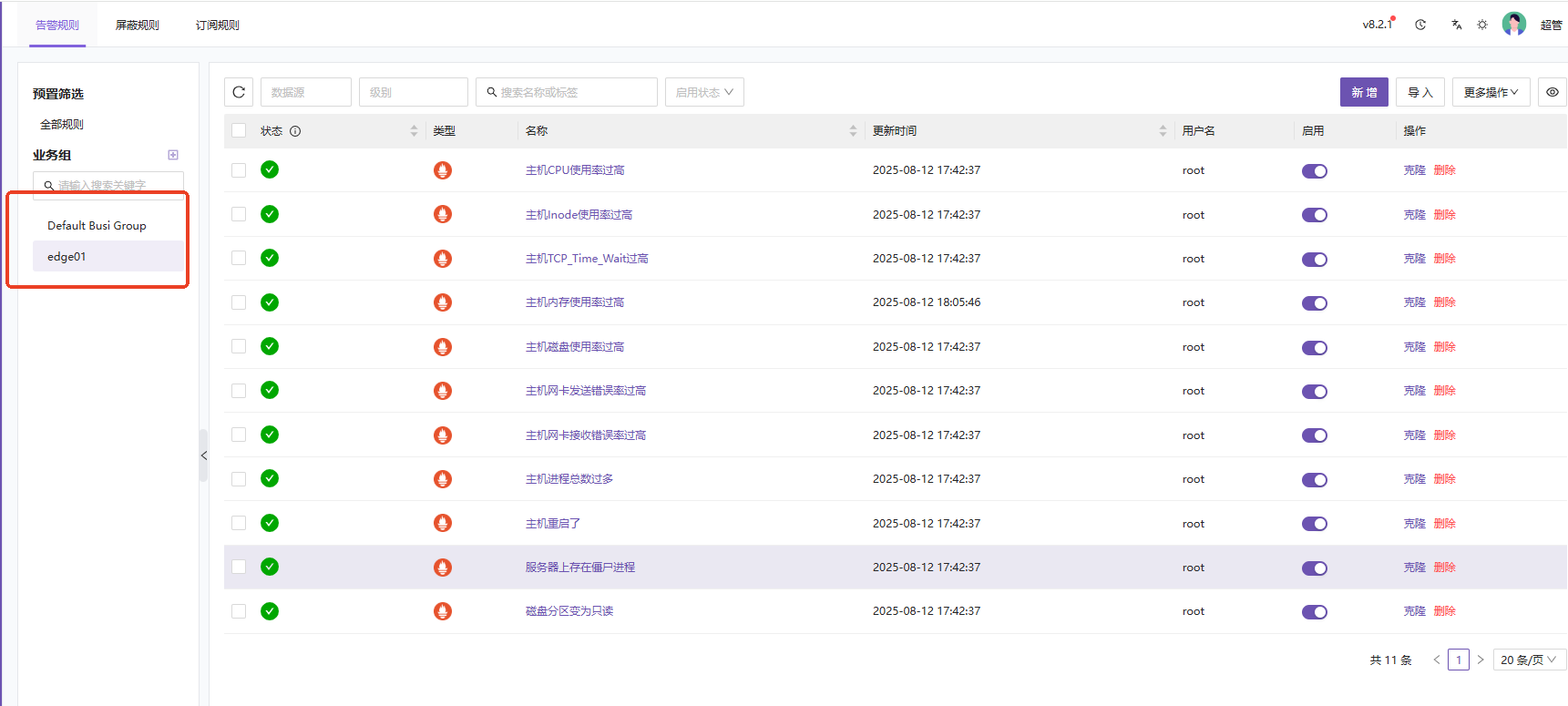Click the refresh icon beside data source filter
Viewport: 1568px width, 706px height.
(239, 92)
